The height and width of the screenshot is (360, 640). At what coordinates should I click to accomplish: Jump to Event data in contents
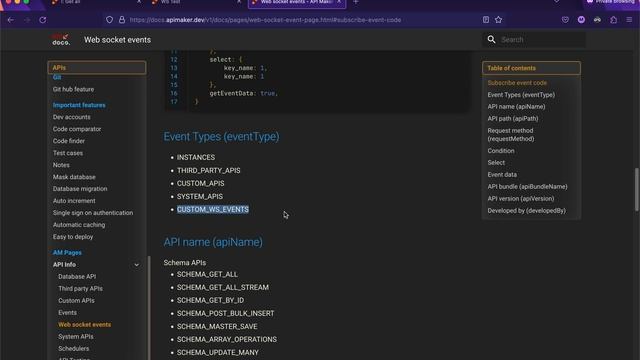click(x=502, y=175)
